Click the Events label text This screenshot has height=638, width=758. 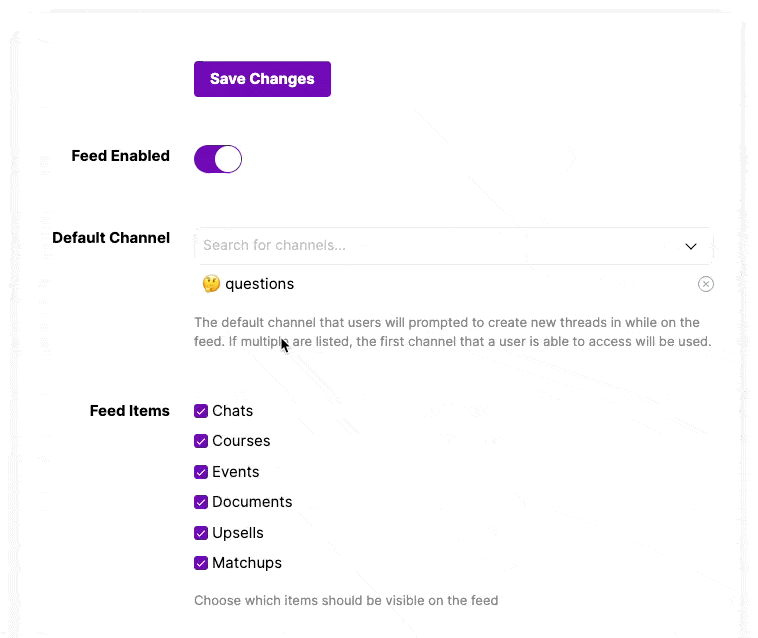[236, 472]
